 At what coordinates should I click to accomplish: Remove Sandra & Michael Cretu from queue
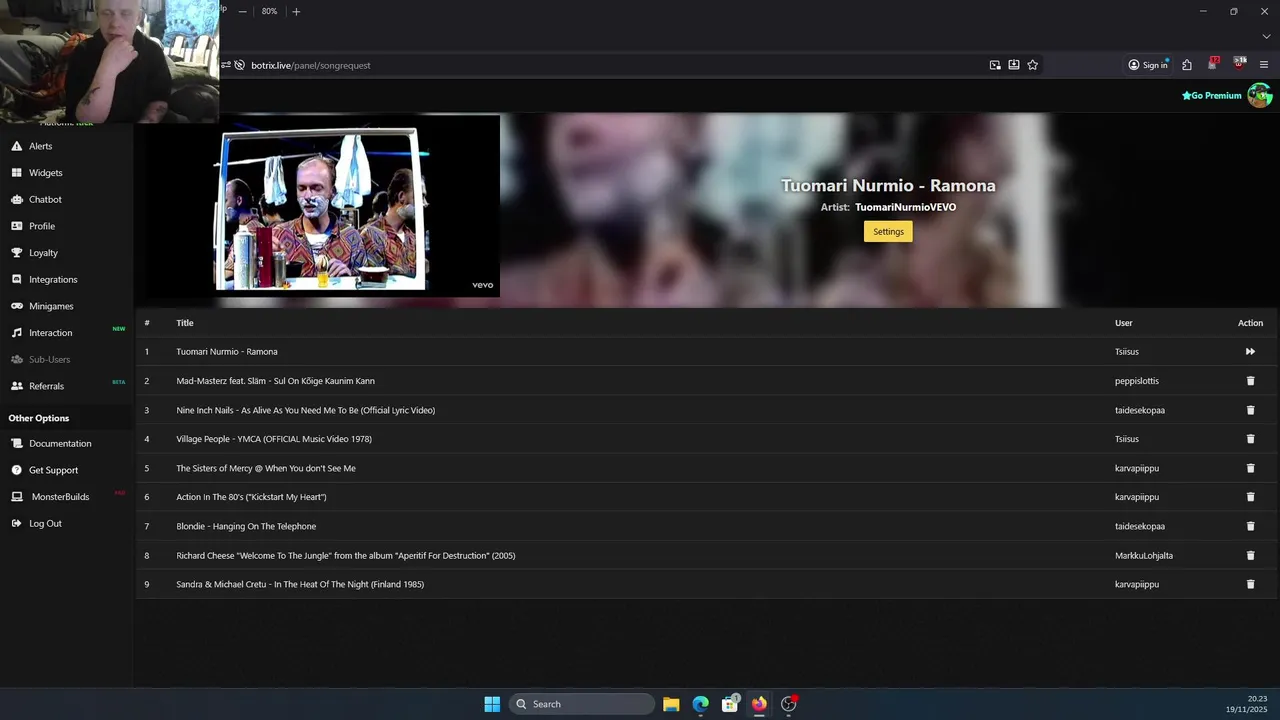click(x=1250, y=584)
